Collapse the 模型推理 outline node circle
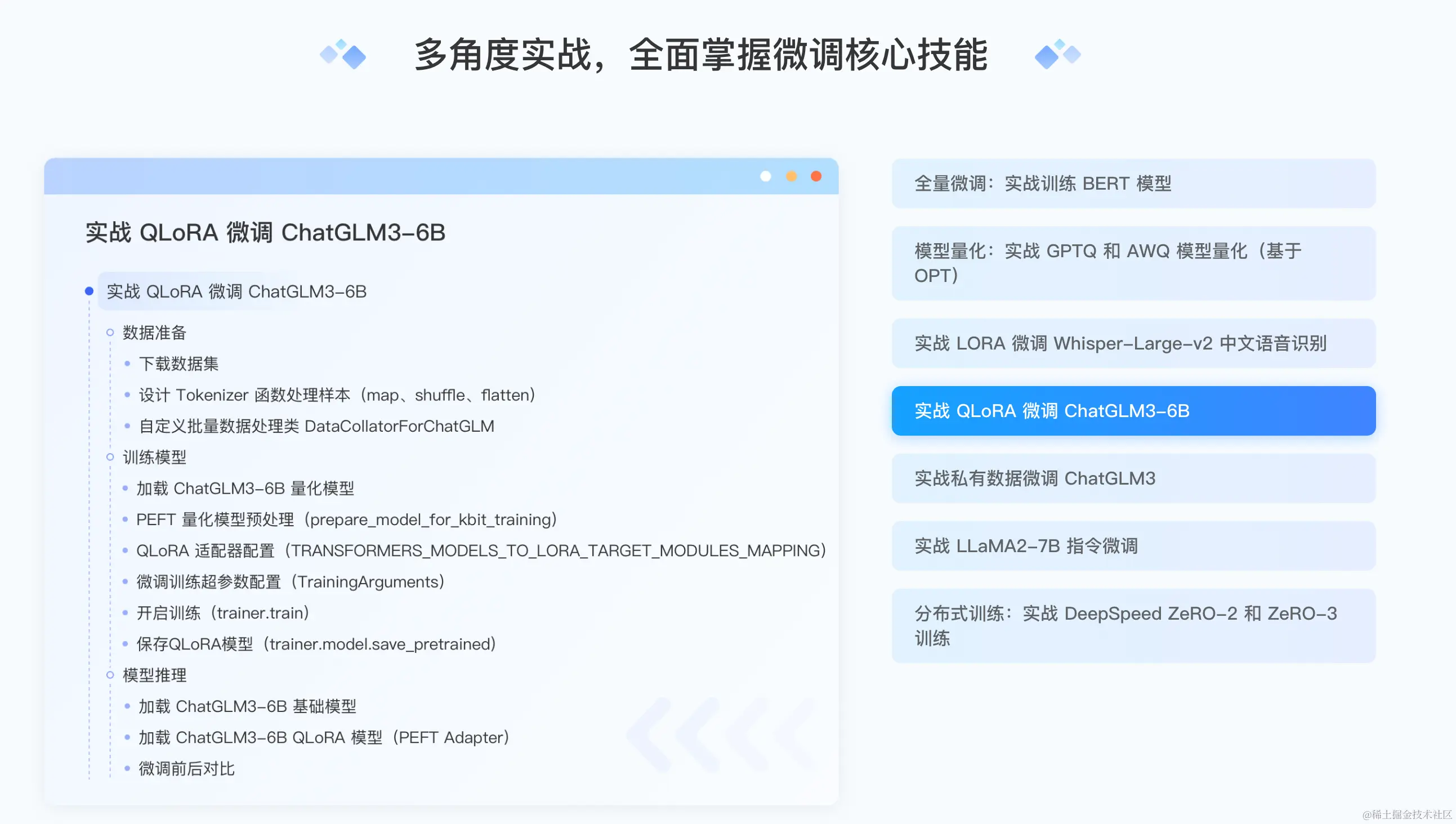Image resolution: width=1456 pixels, height=824 pixels. click(x=110, y=675)
